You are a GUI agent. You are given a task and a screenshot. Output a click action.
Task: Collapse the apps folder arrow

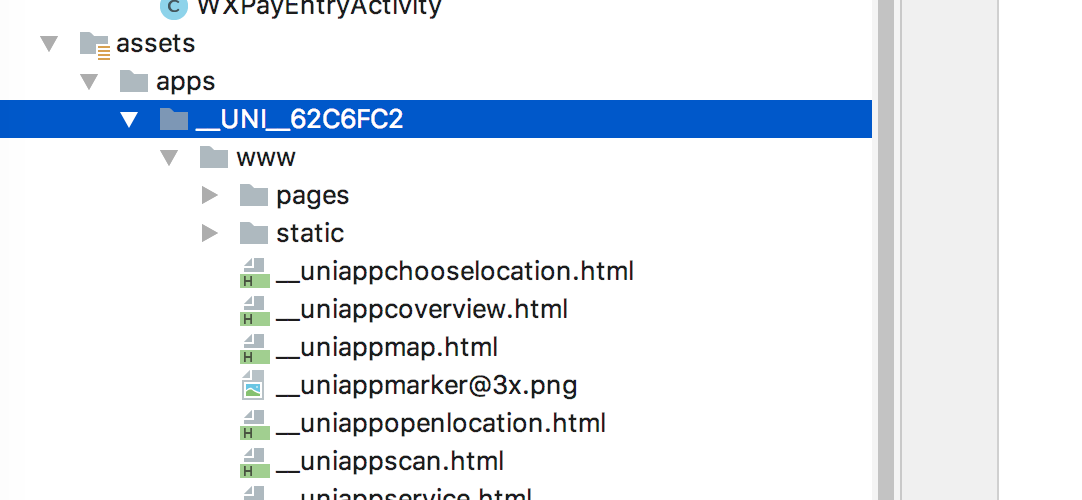tap(89, 82)
